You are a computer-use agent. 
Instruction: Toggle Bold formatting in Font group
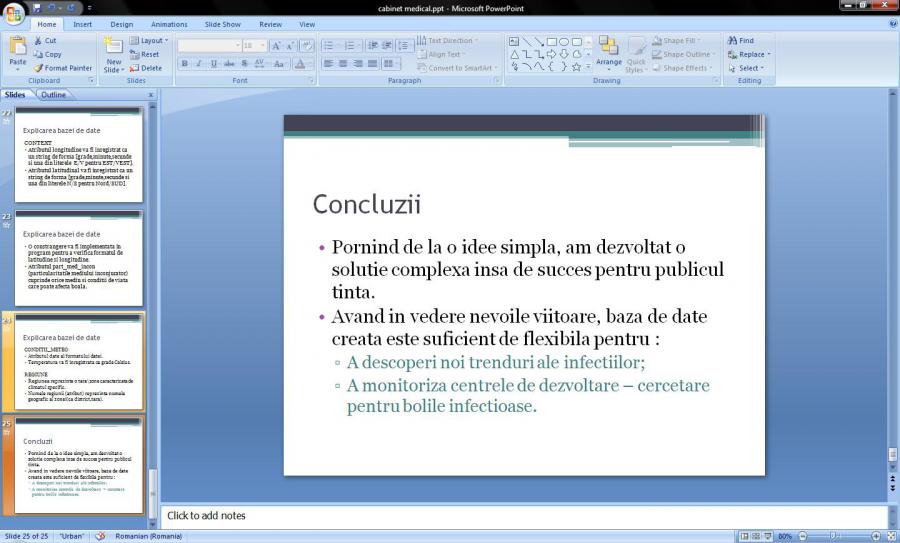185,64
